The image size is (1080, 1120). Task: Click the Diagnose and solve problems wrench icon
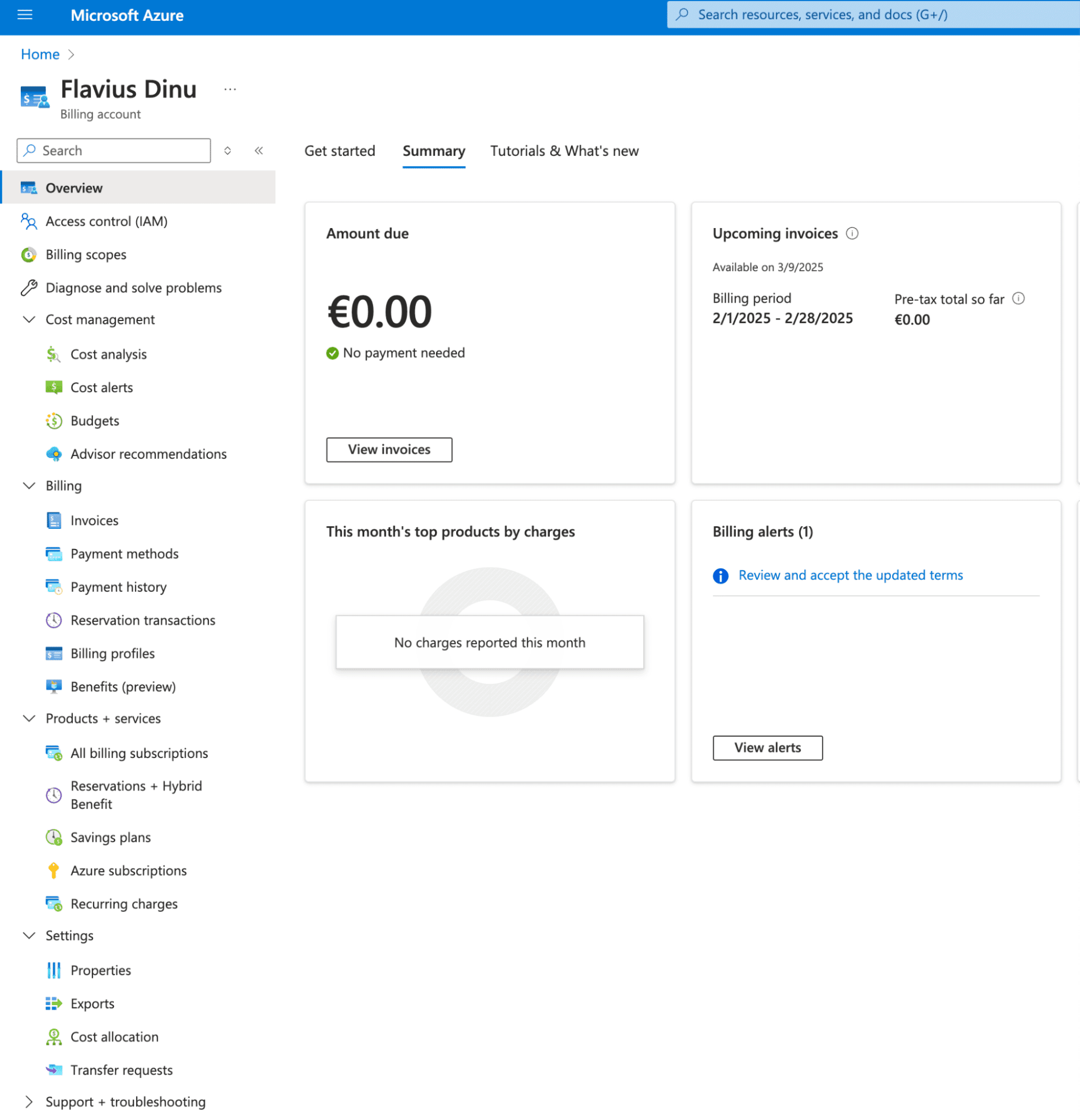29,287
